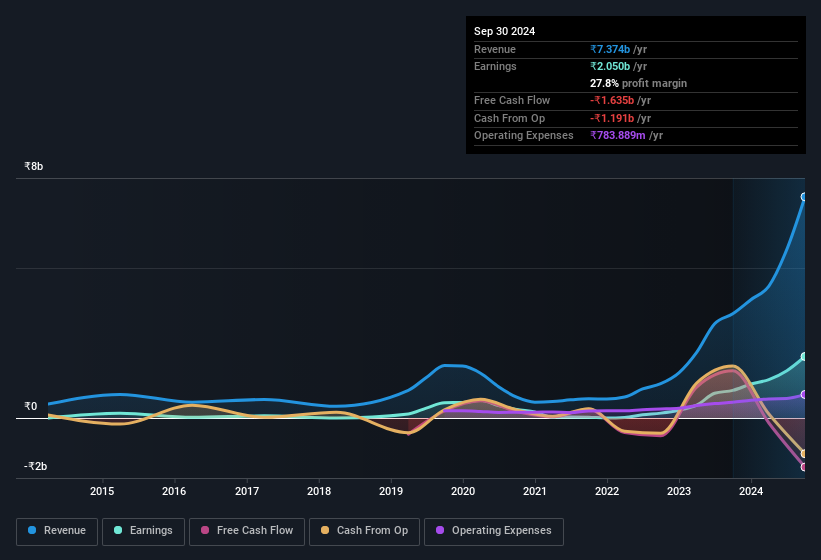Click the 2024 label on the x-axis
The height and width of the screenshot is (560, 821).
coord(751,491)
